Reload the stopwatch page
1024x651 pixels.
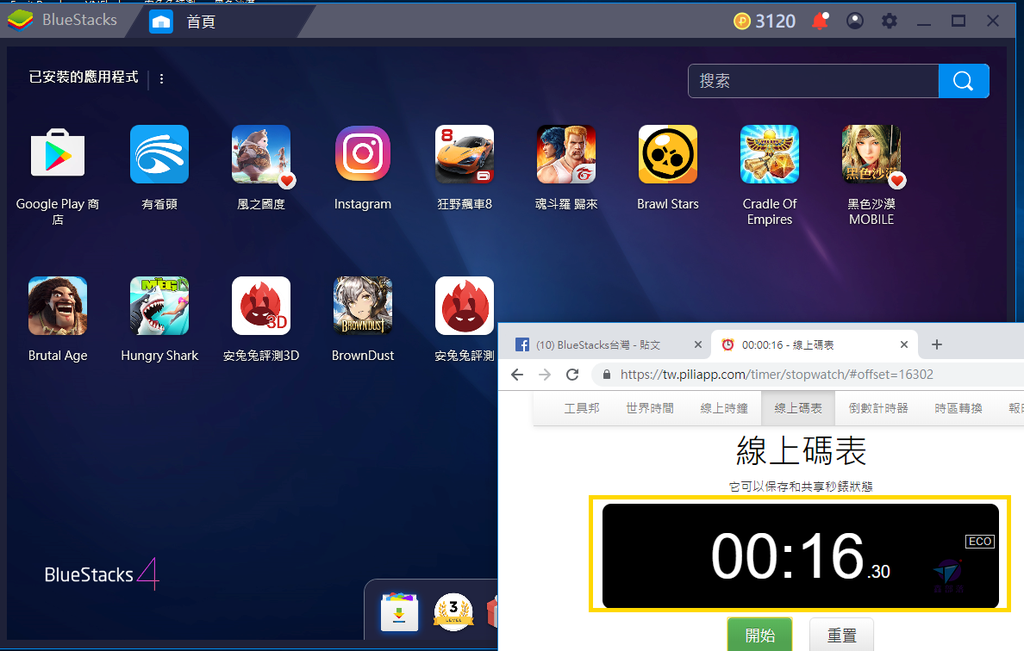coord(573,374)
